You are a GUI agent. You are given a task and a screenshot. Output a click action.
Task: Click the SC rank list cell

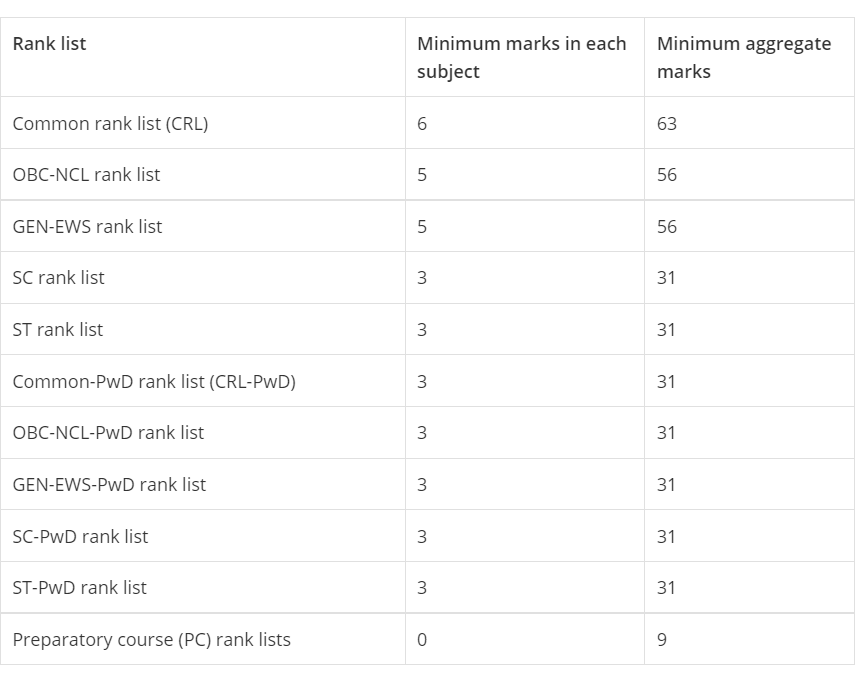[58, 278]
